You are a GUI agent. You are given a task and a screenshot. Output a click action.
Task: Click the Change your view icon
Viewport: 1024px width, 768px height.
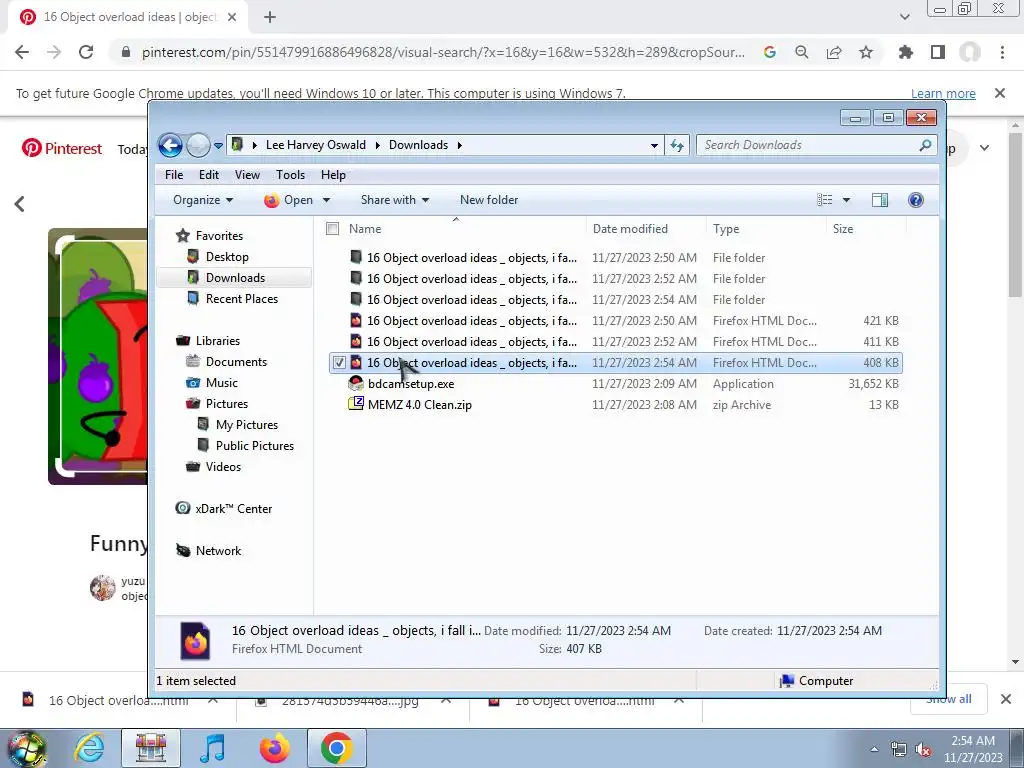(825, 200)
